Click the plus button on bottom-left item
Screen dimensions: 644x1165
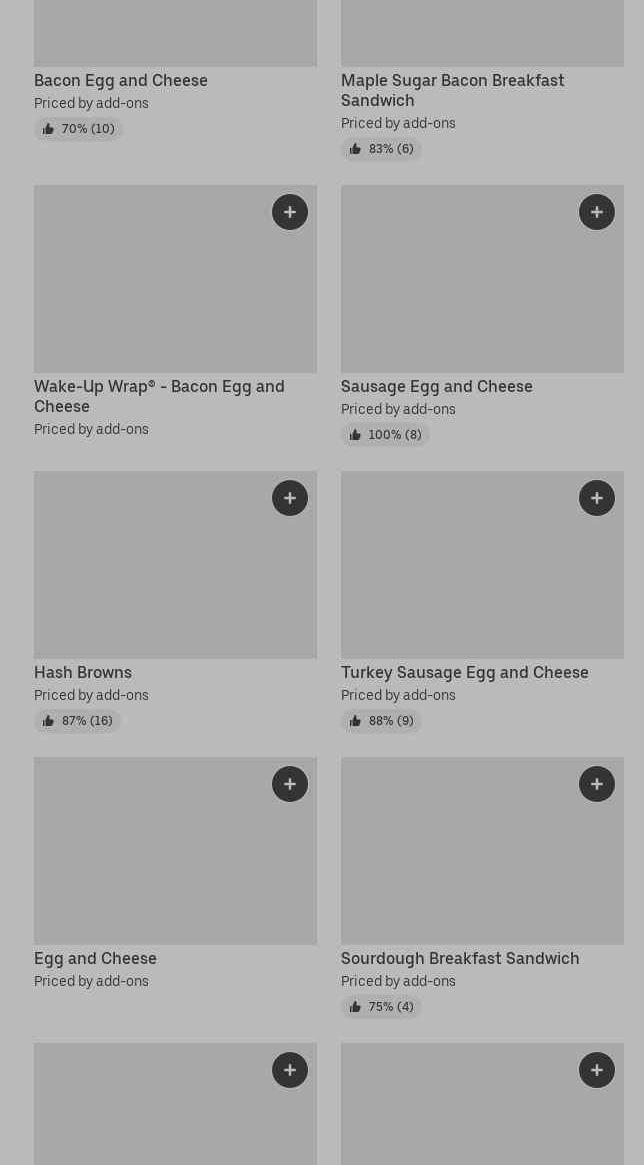click(x=290, y=1070)
